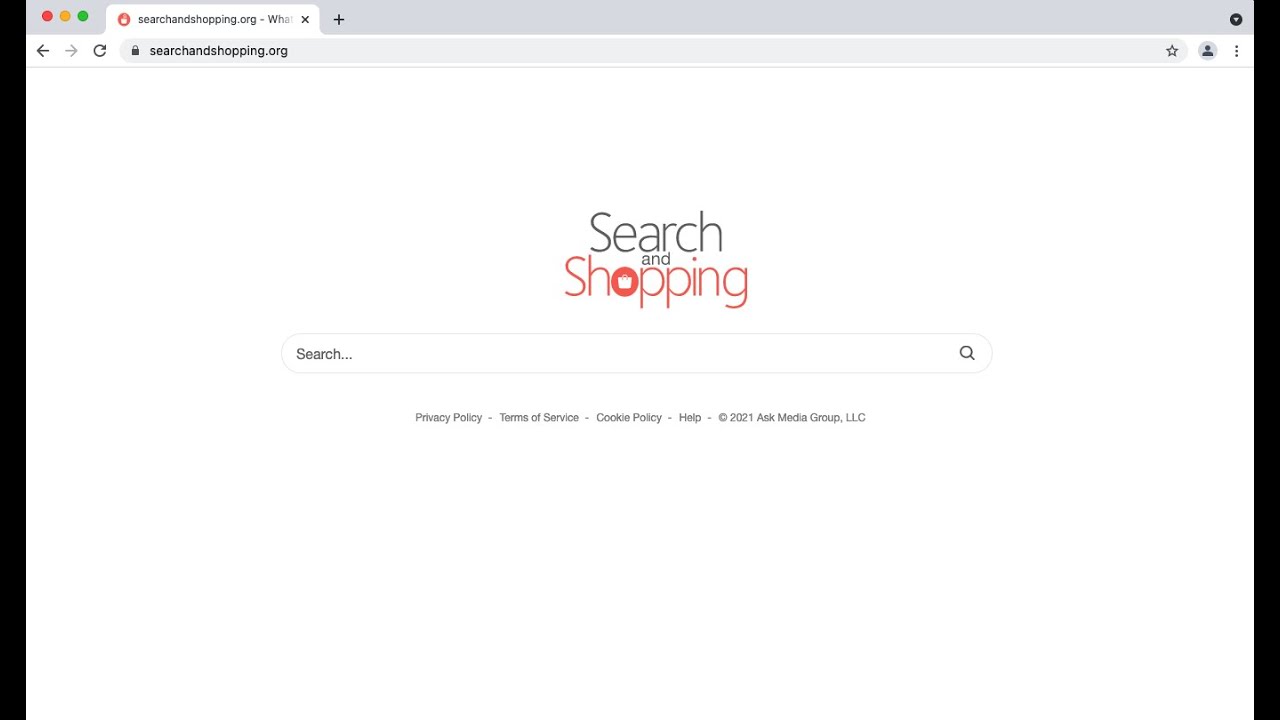Open a new tab with plus

click(x=339, y=19)
